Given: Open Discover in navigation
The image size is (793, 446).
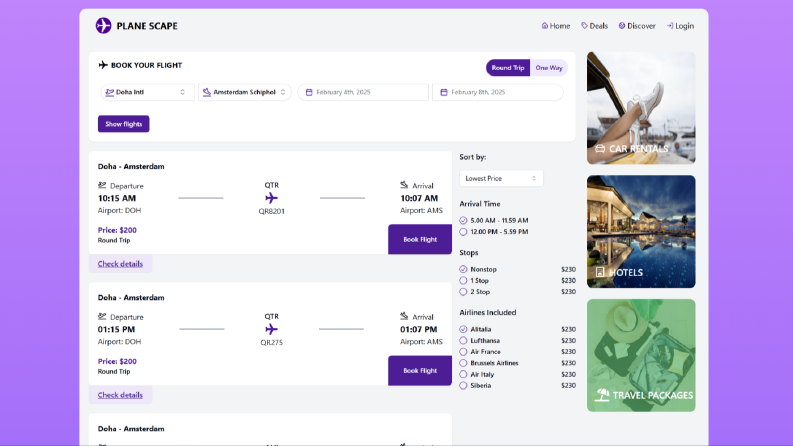Looking at the screenshot, I should (637, 26).
